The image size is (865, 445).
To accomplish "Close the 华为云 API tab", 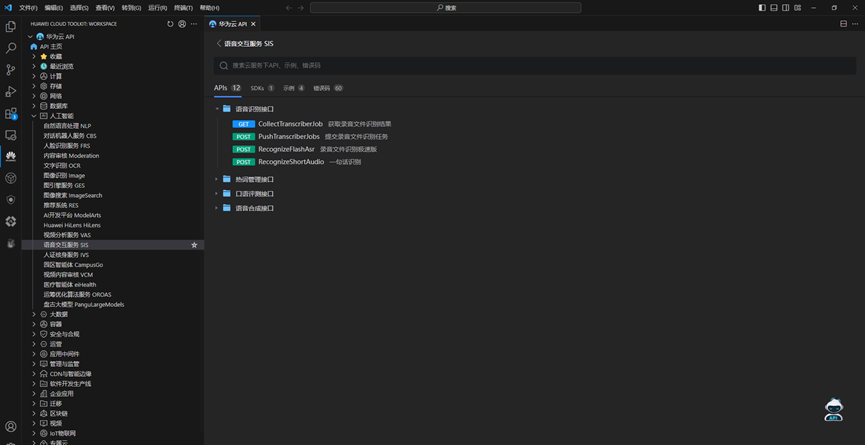I will click(x=253, y=24).
